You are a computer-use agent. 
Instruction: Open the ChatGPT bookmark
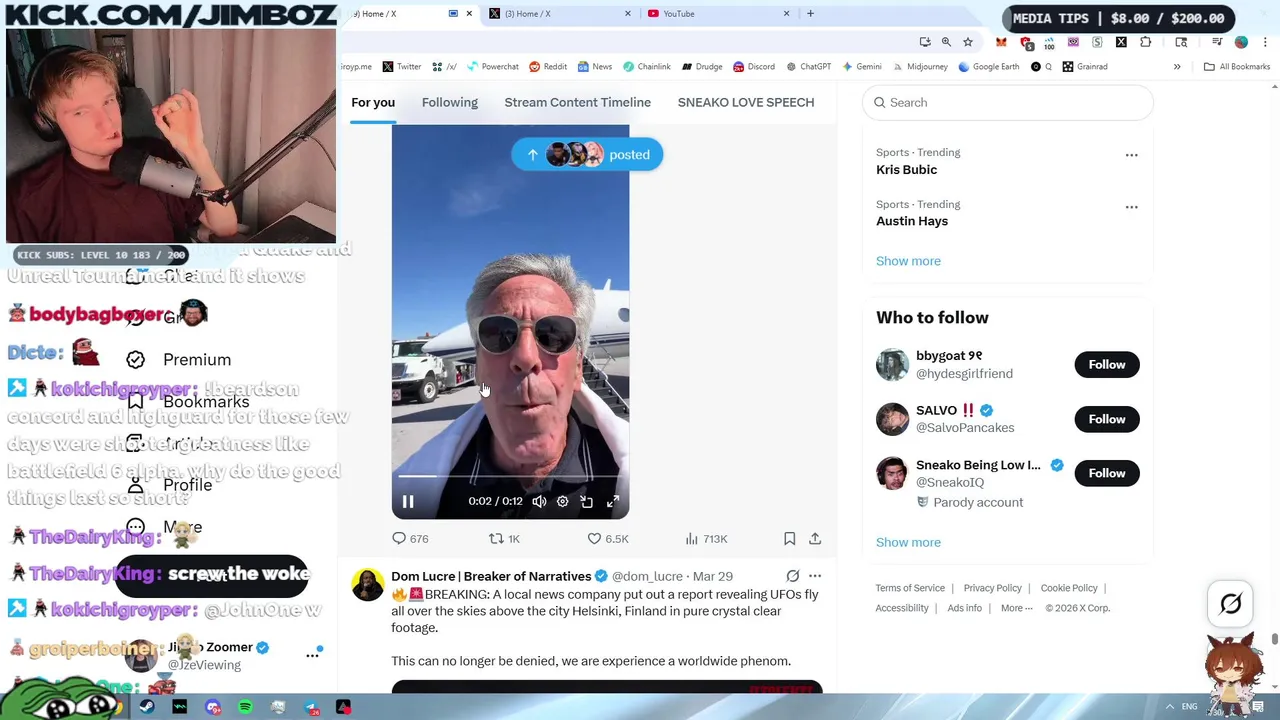pyautogui.click(x=809, y=67)
